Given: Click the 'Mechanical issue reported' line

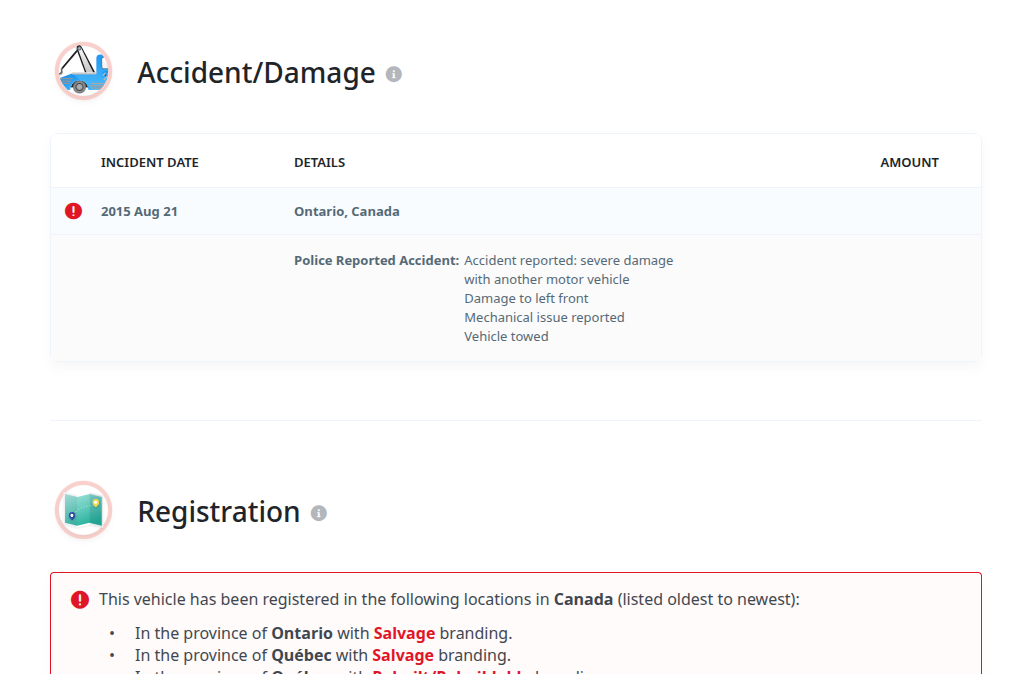Looking at the screenshot, I should point(544,318).
